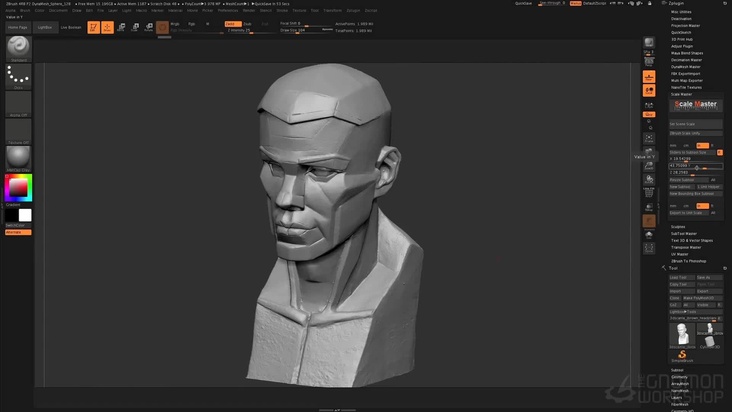Click the SwitchColor button
The width and height of the screenshot is (732, 412).
pyautogui.click(x=18, y=225)
